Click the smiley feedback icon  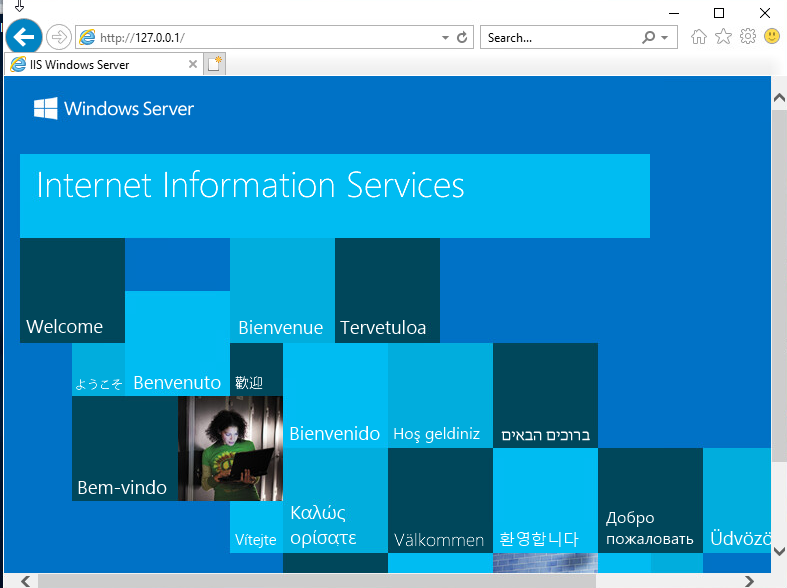(772, 36)
